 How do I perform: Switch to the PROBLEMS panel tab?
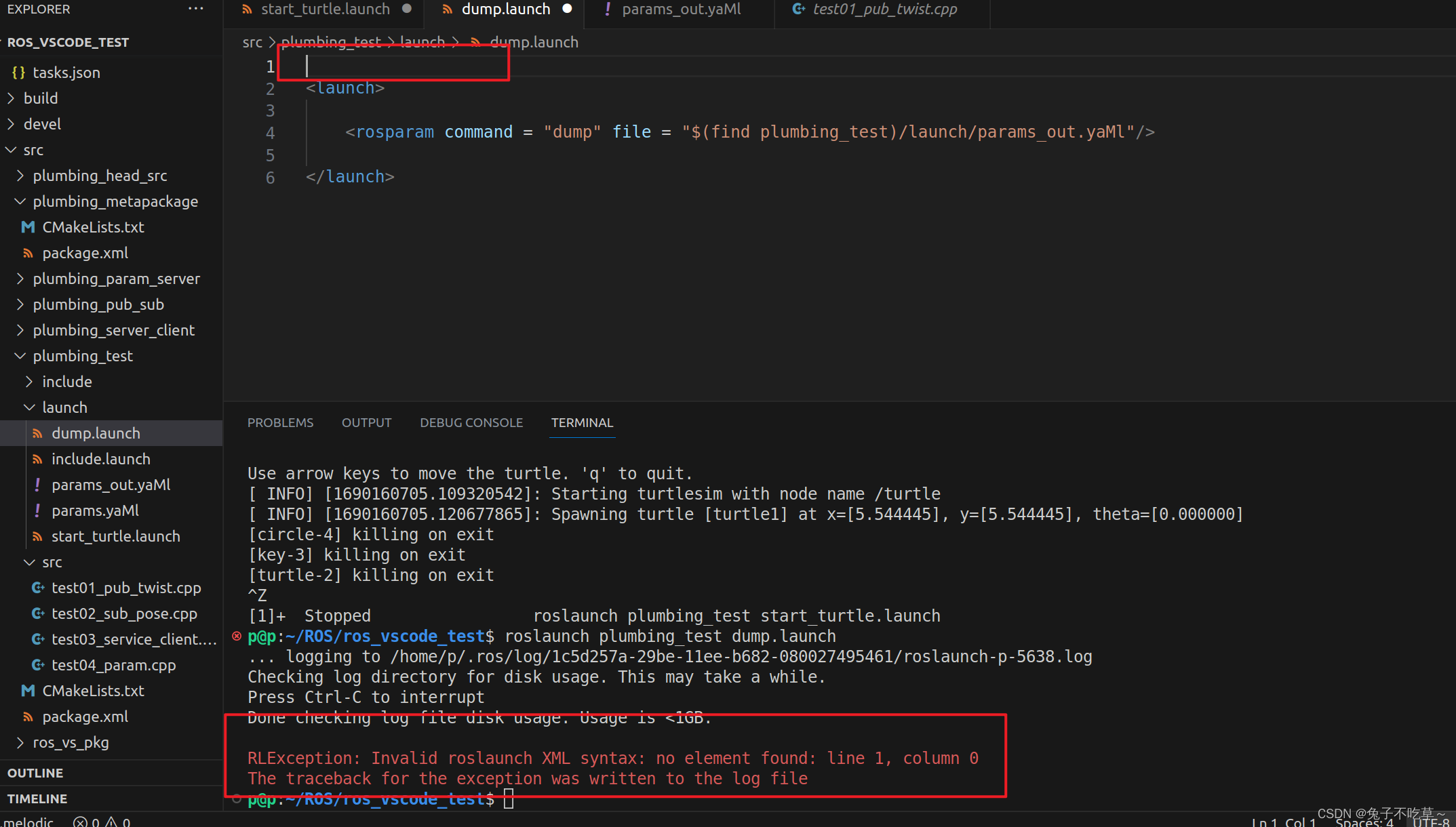(280, 422)
